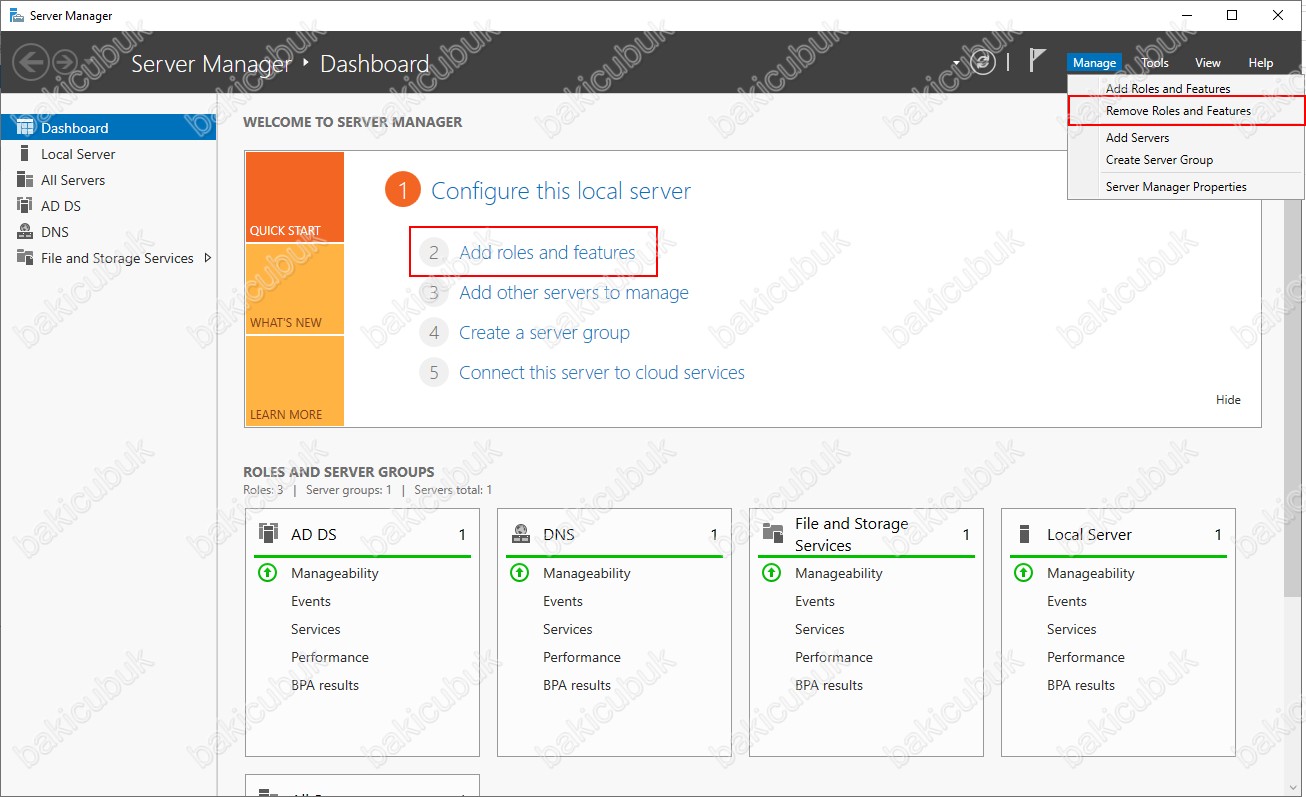Hide the welcome tile

(1228, 400)
